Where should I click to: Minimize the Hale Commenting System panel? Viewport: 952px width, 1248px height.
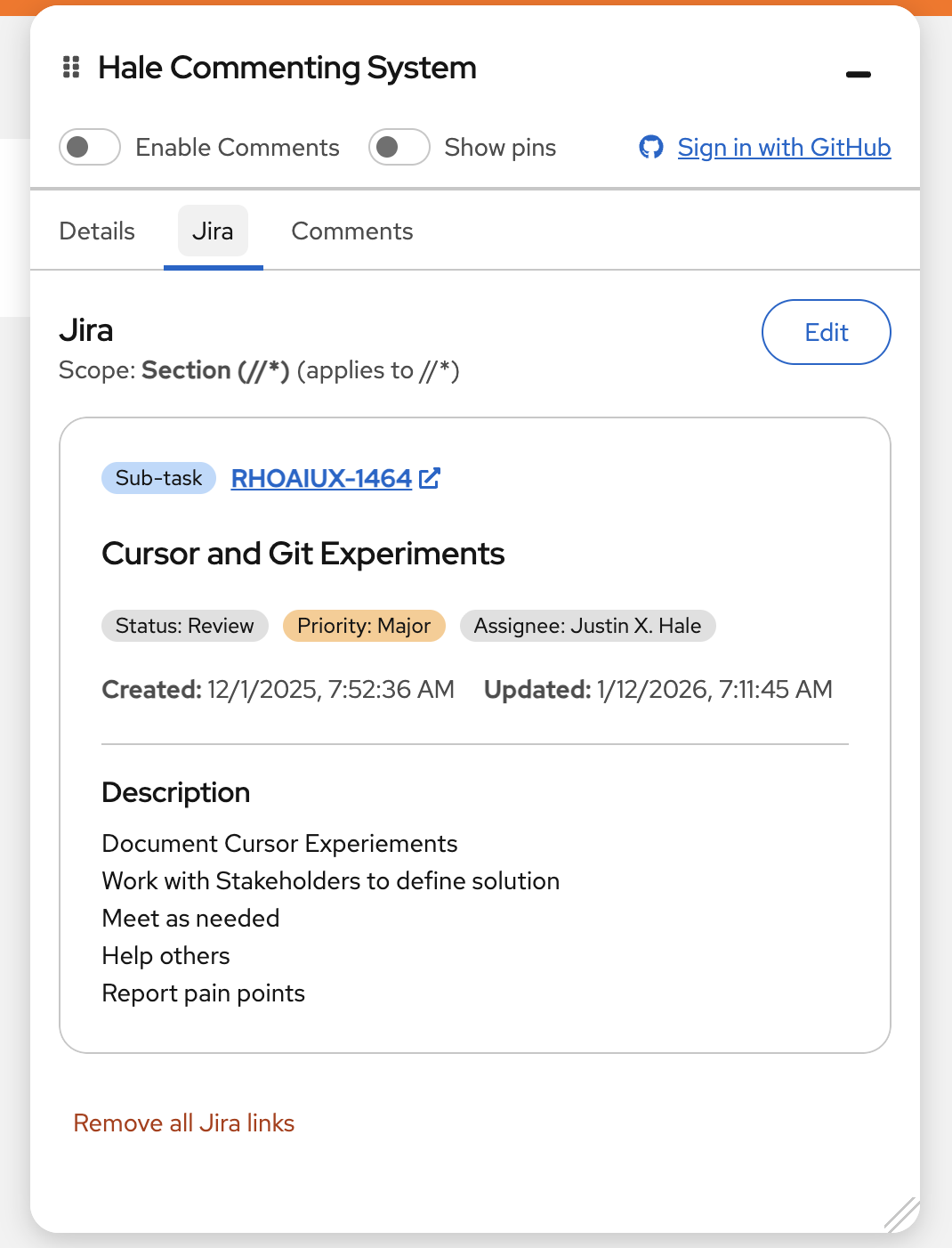[x=859, y=75]
